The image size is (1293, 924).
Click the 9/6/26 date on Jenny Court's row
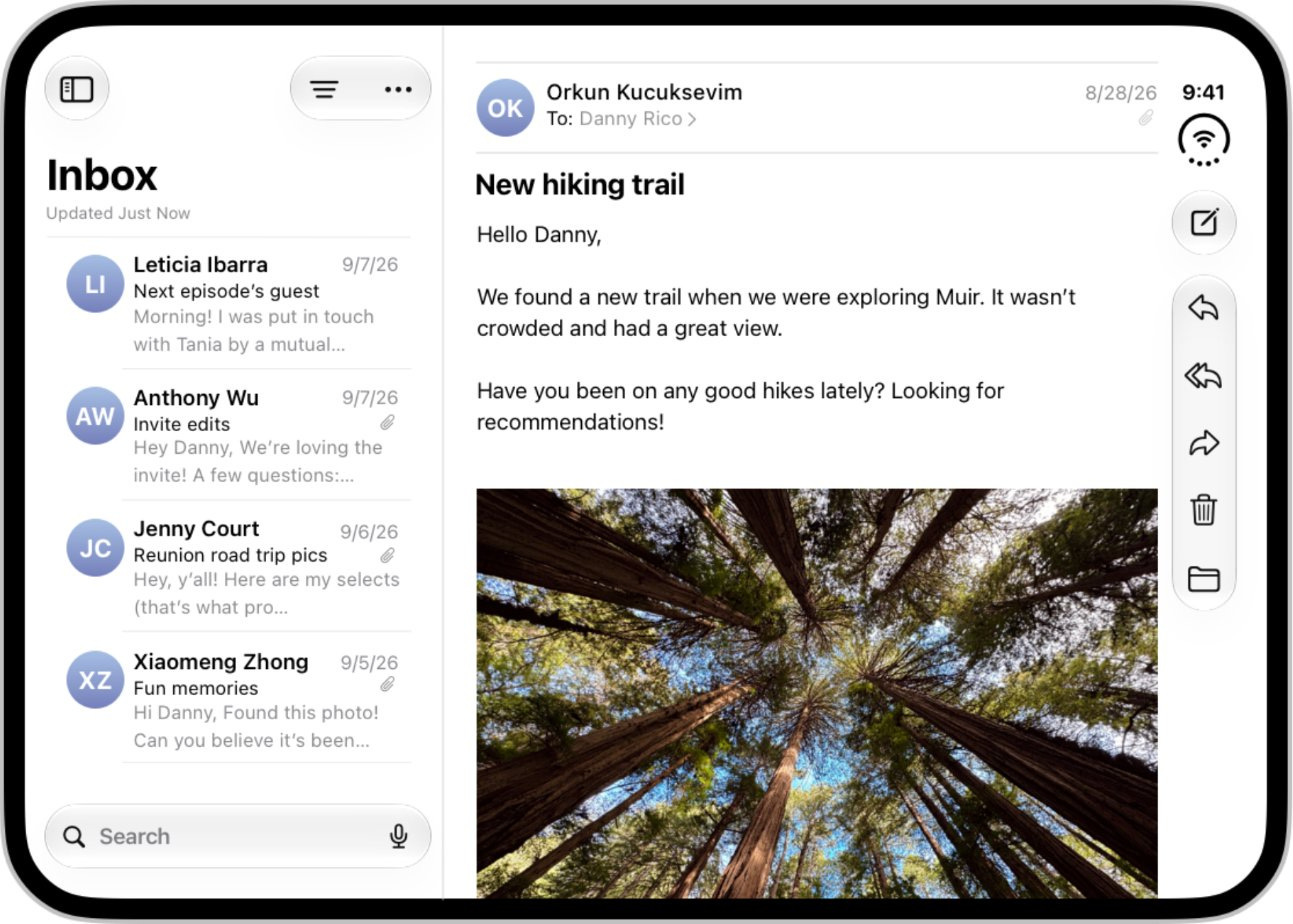click(369, 532)
